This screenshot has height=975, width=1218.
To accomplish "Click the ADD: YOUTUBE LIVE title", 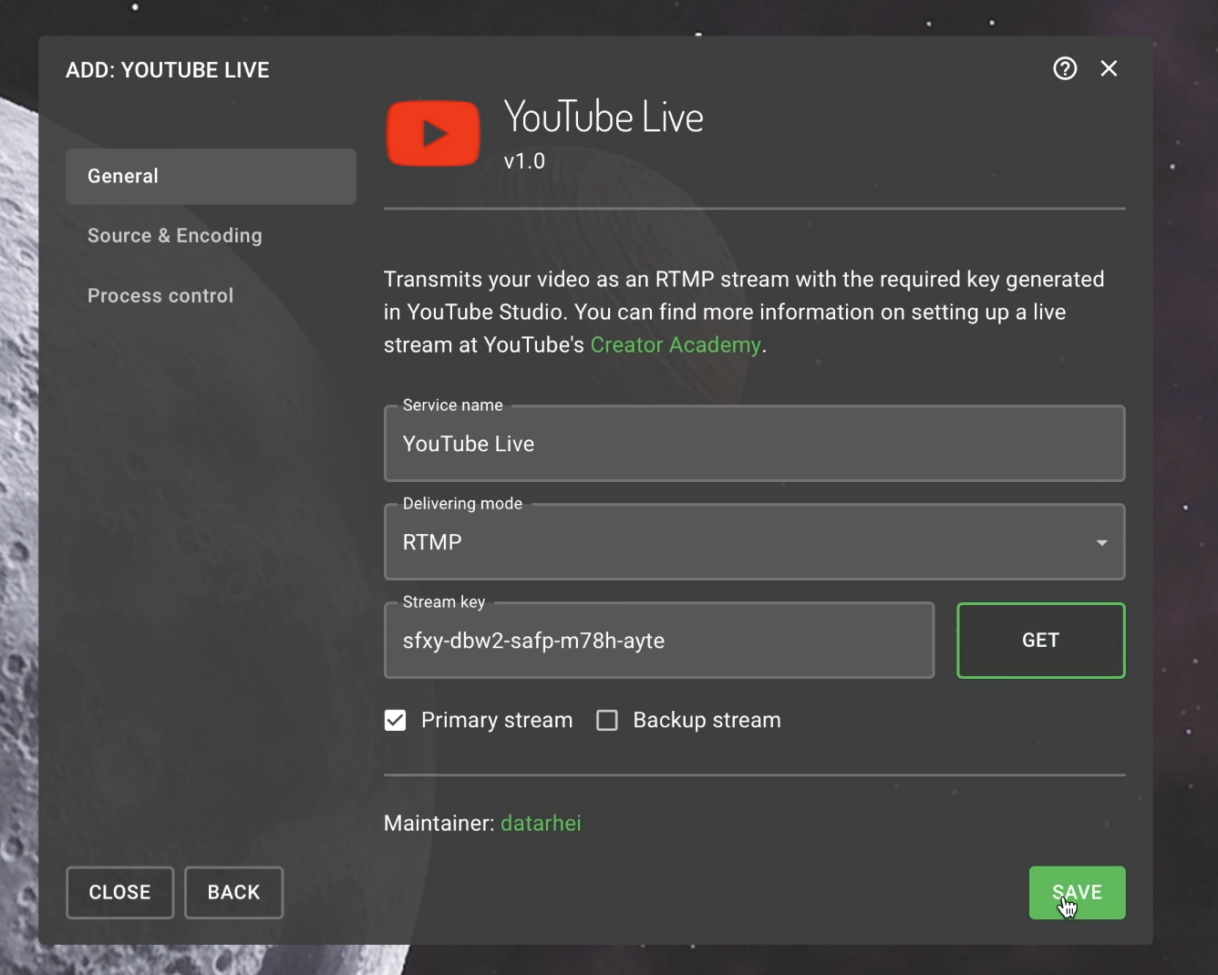I will tap(167, 70).
